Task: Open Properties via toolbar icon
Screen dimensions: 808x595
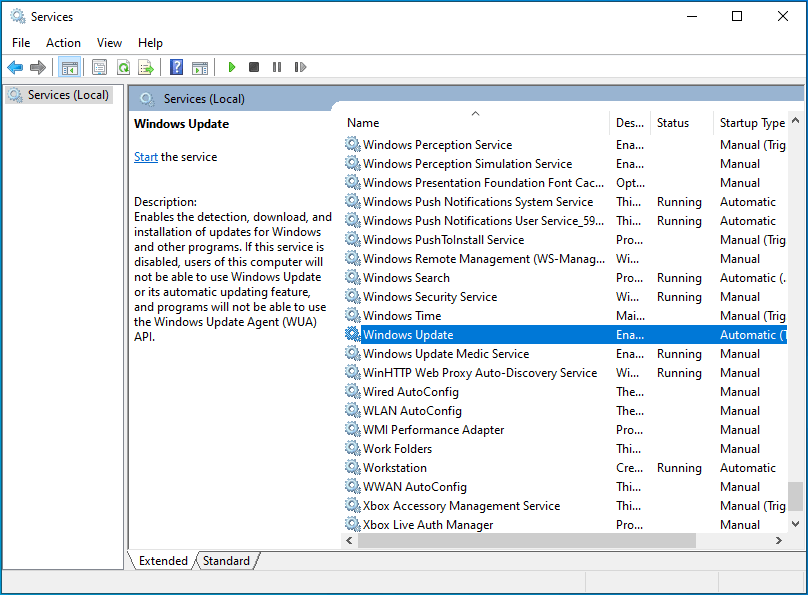Action: 99,67
